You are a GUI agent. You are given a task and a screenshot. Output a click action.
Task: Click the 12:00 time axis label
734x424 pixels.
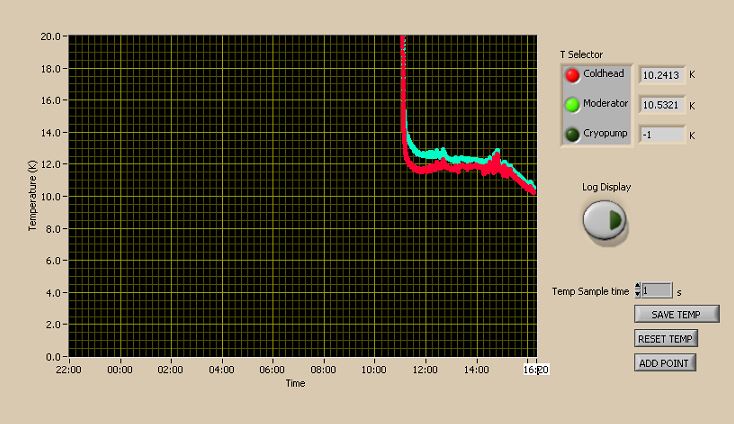pyautogui.click(x=425, y=370)
